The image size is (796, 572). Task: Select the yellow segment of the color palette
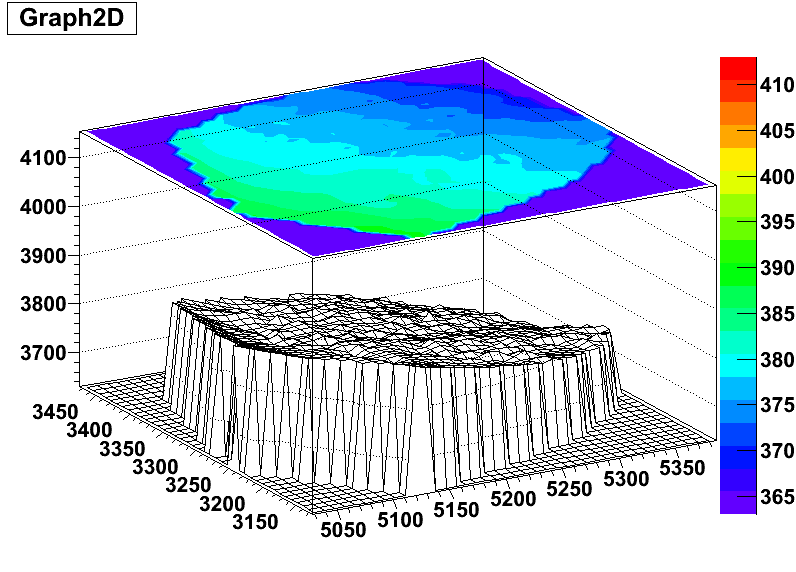coord(738,159)
